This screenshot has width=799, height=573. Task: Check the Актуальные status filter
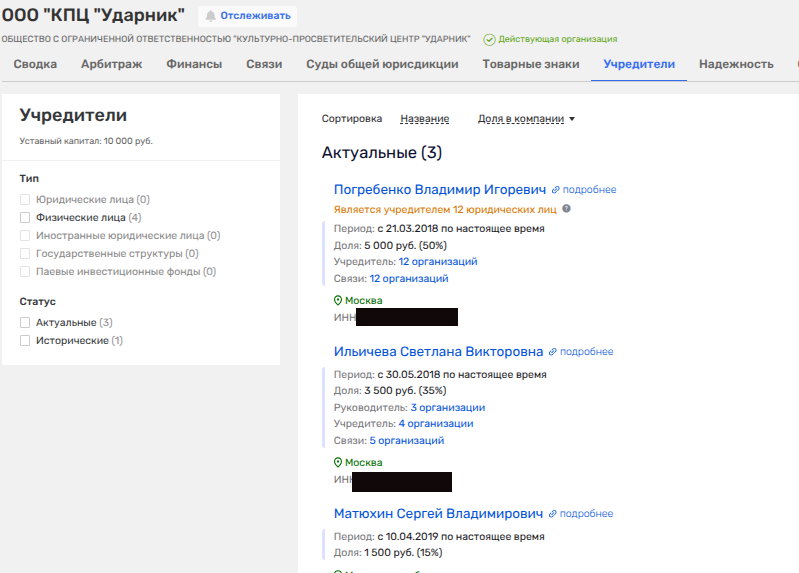point(25,323)
